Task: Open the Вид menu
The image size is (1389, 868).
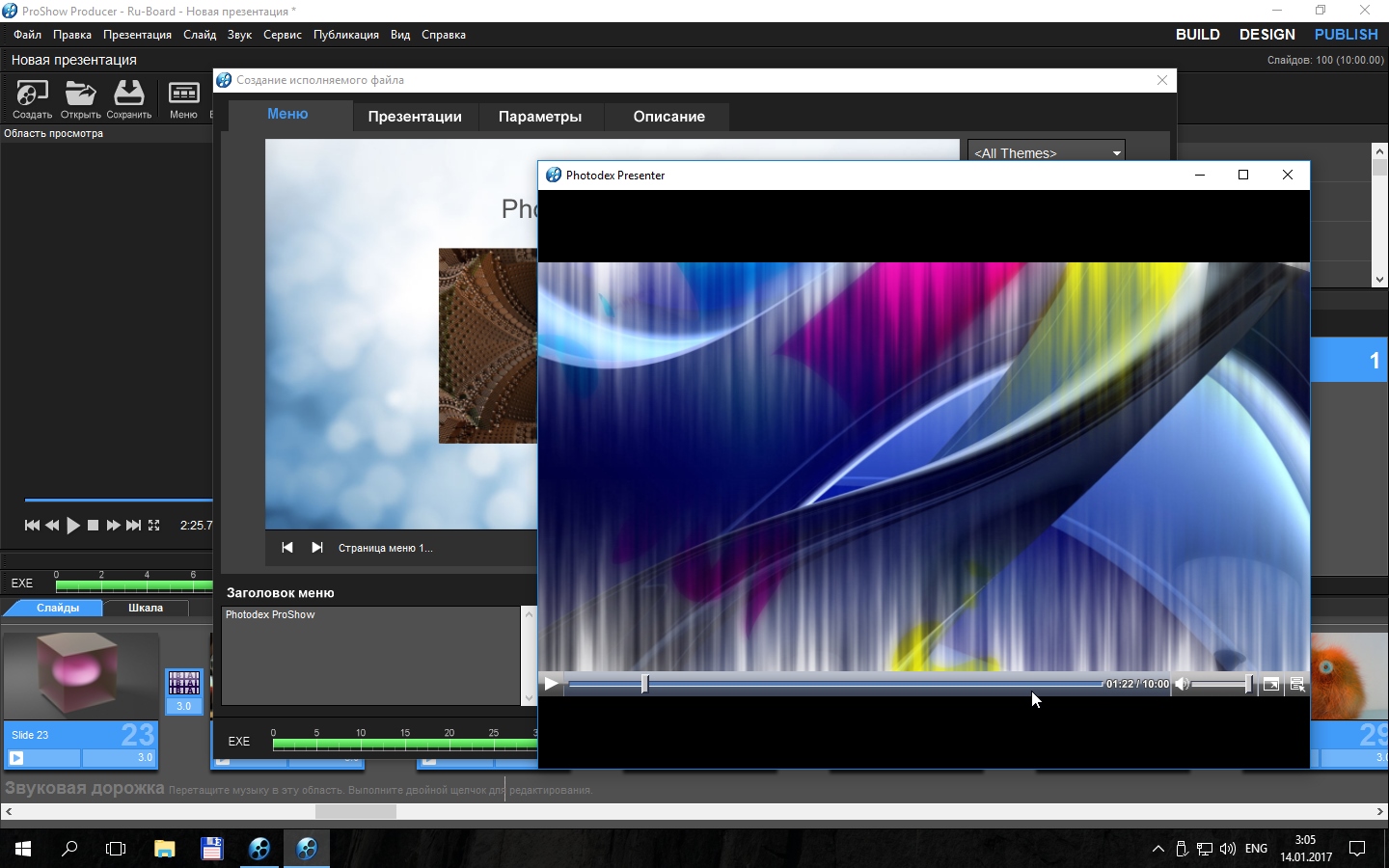Action: coord(400,35)
